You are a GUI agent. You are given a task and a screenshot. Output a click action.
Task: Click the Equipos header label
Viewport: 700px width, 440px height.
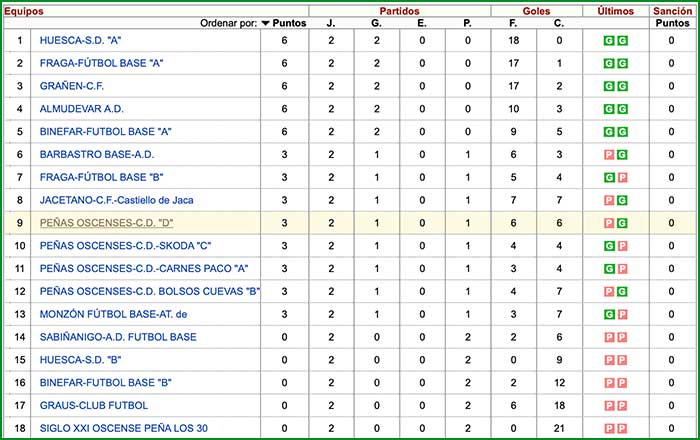(x=23, y=10)
